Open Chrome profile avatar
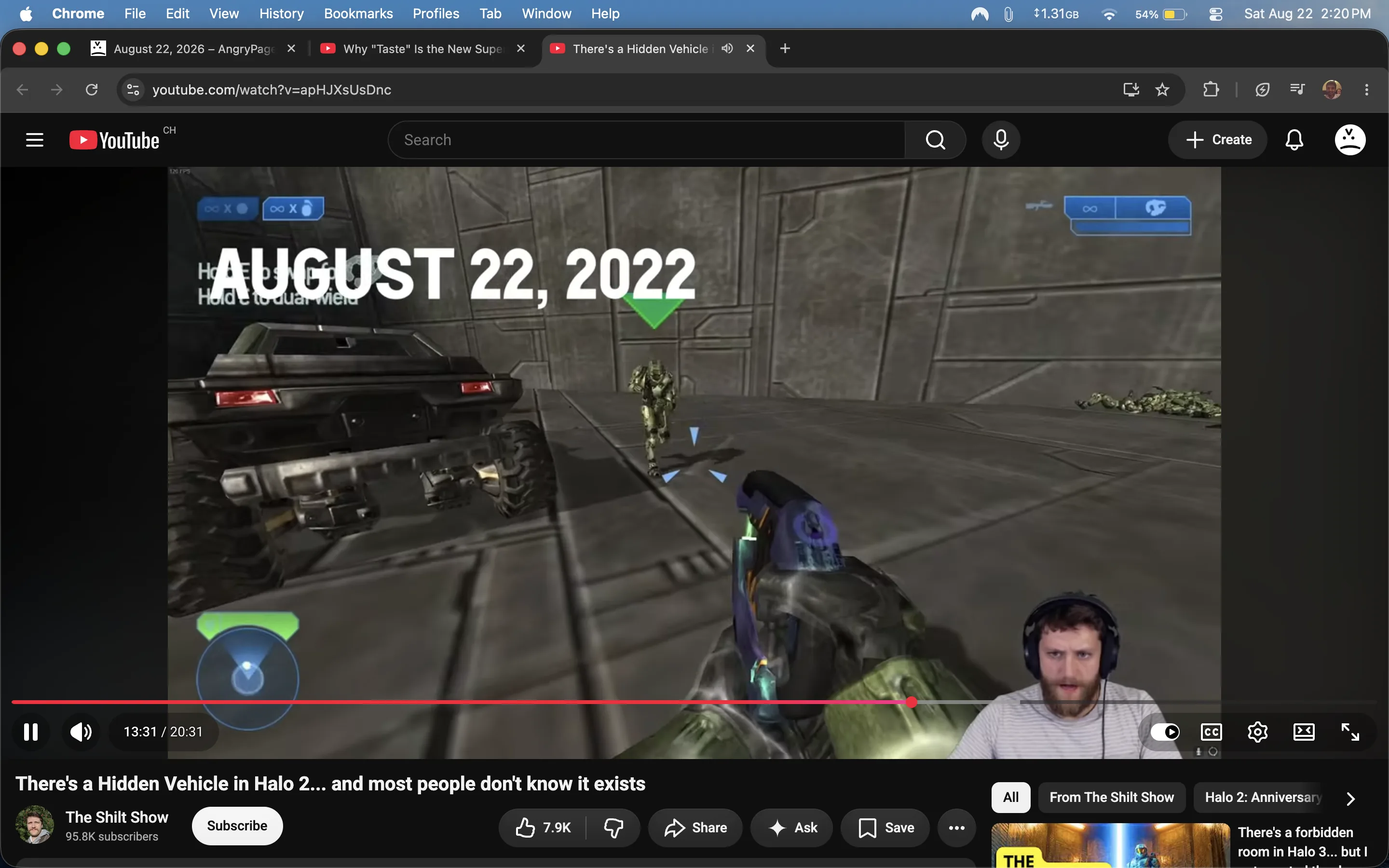This screenshot has height=868, width=1389. tap(1332, 90)
